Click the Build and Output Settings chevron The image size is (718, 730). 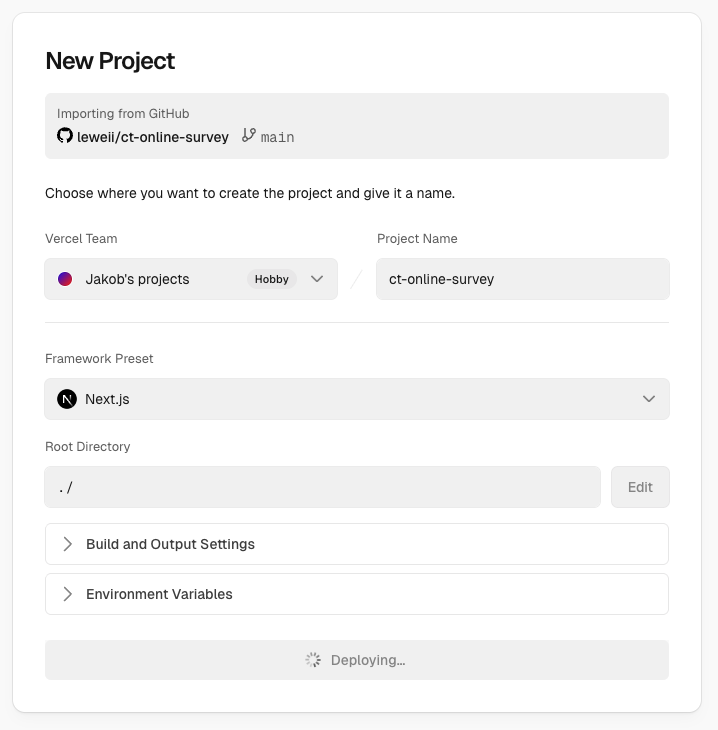[x=68, y=544]
